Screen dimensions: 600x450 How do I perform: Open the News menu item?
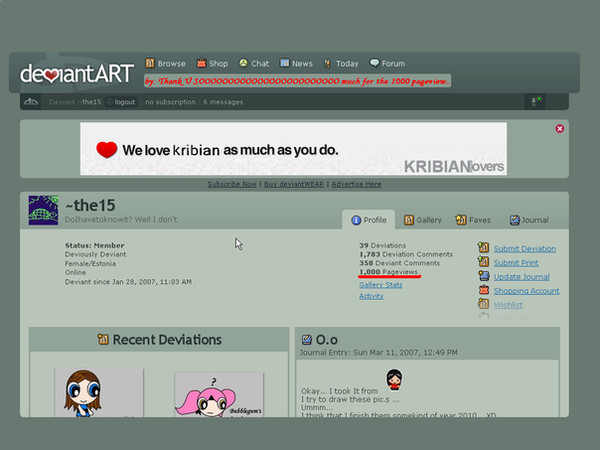click(302, 64)
